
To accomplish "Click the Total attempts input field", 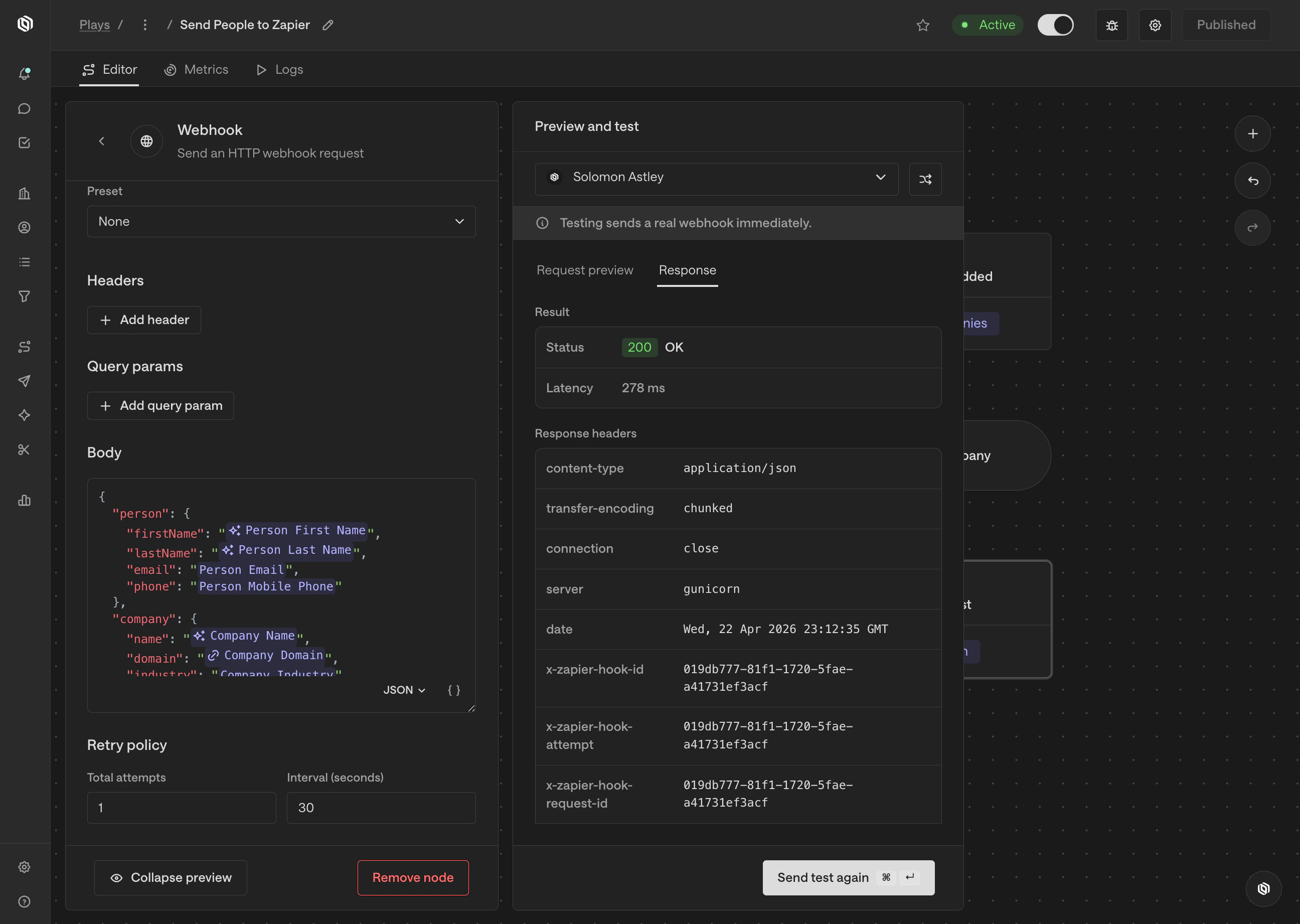I will tap(182, 807).
